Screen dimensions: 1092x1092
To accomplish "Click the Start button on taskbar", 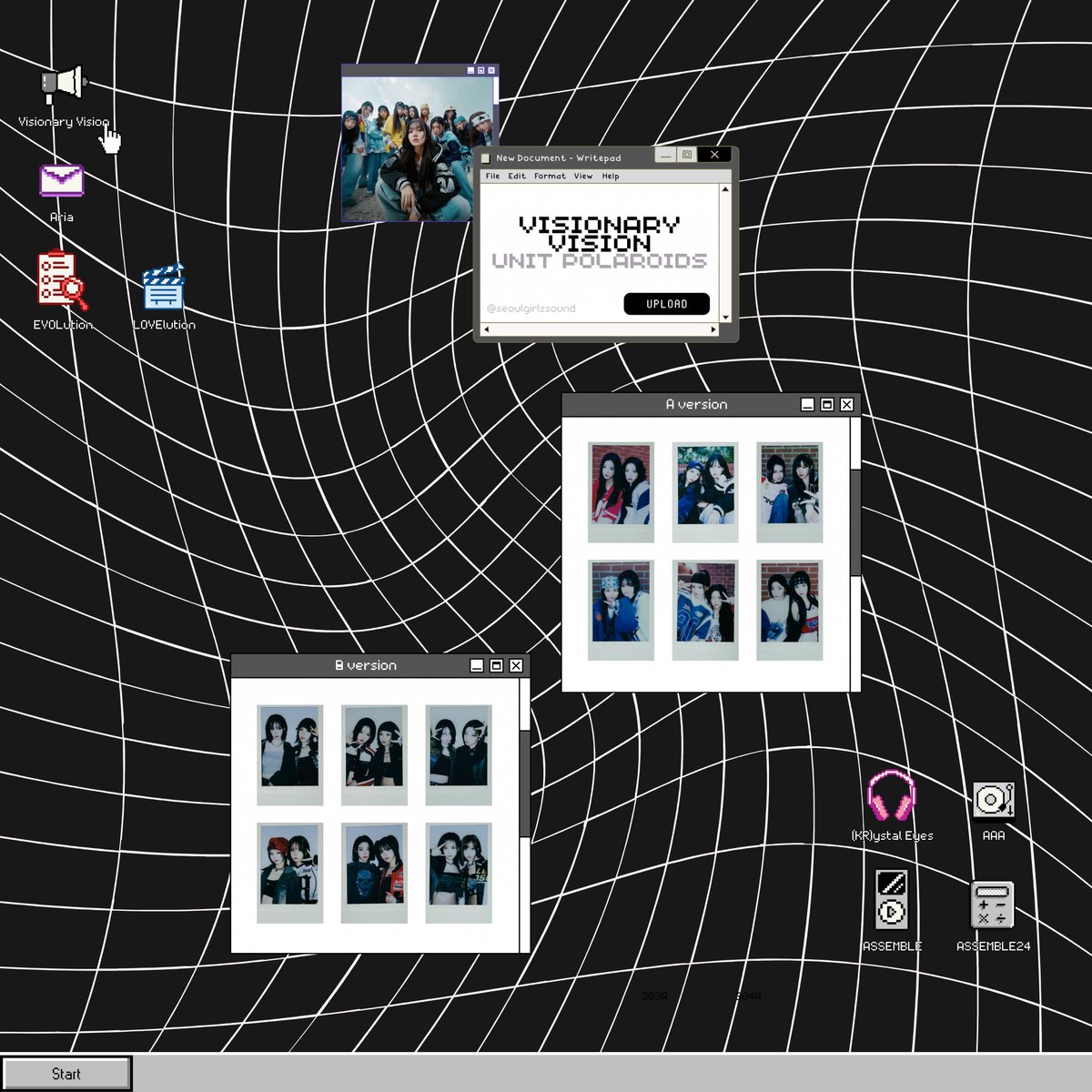I will (66, 1074).
